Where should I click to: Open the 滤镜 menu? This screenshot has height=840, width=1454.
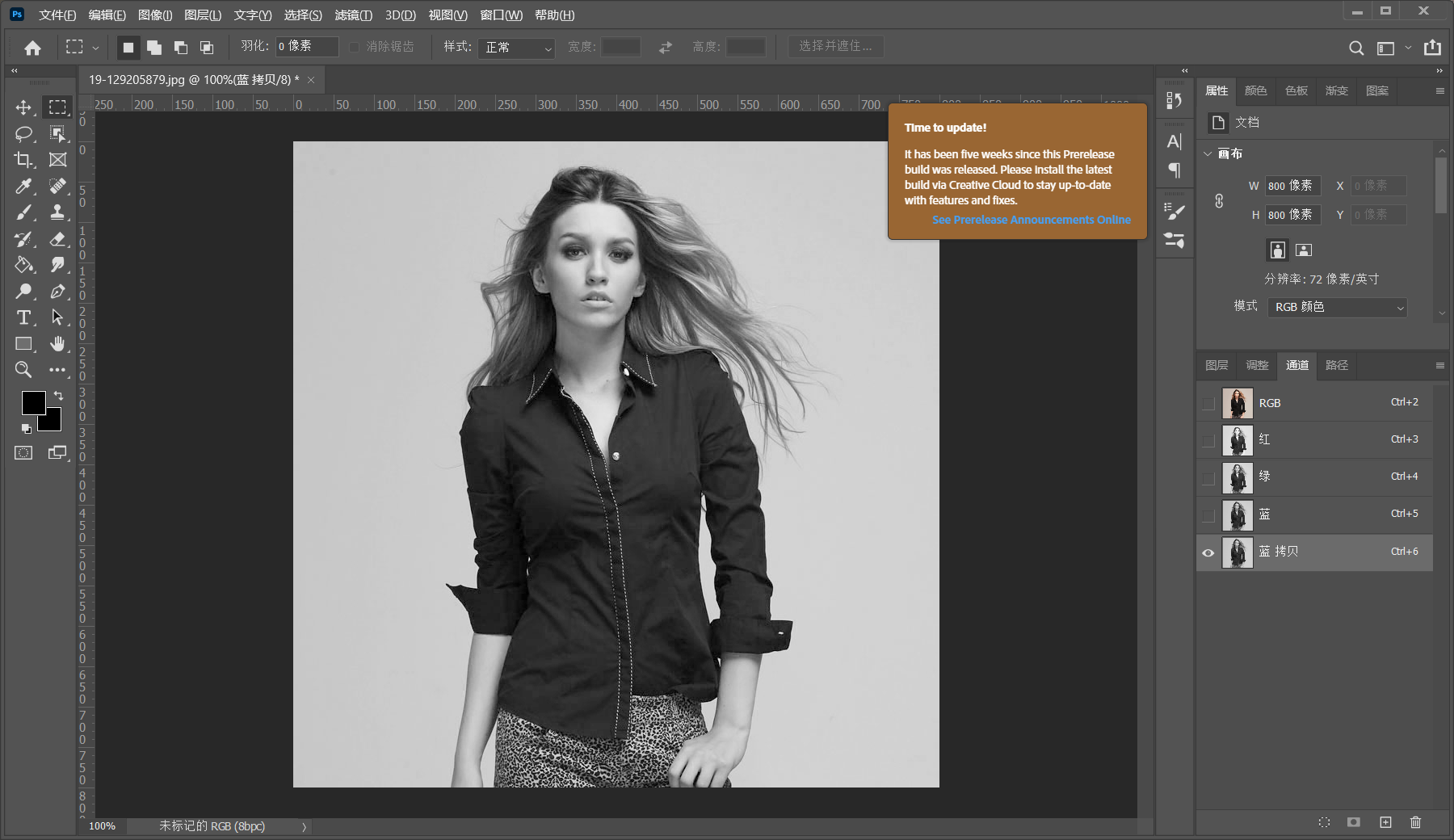point(353,15)
